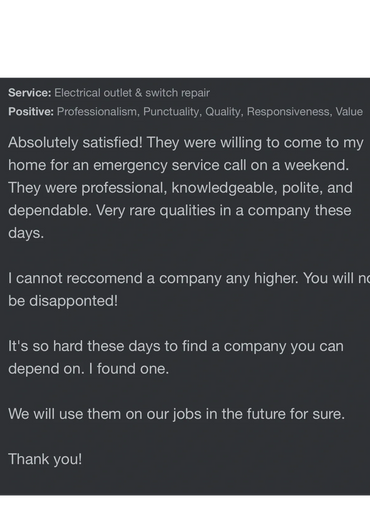The height and width of the screenshot is (526, 370).
Task: Click the "We will use them" sentence
Action: 176,414
